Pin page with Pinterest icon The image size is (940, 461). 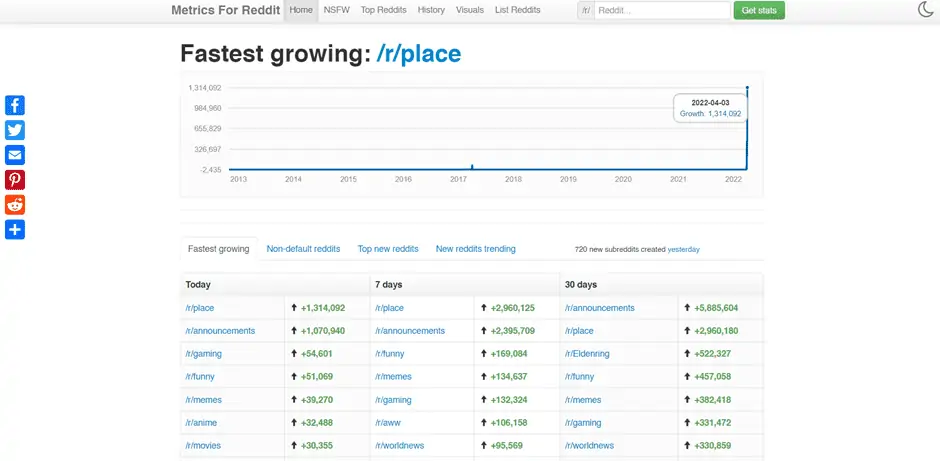coord(15,180)
